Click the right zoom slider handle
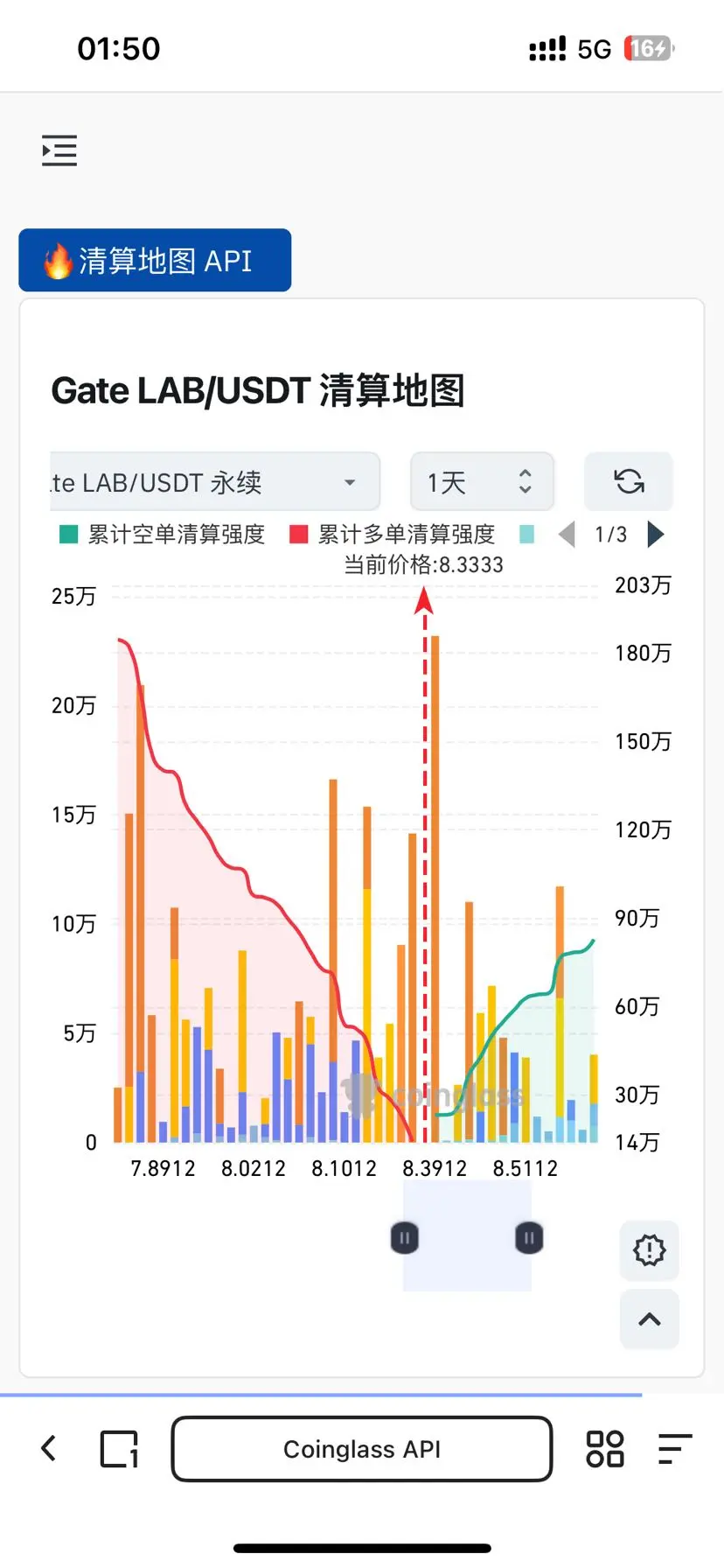Screen dimensions: 724x1568 pos(529,1238)
